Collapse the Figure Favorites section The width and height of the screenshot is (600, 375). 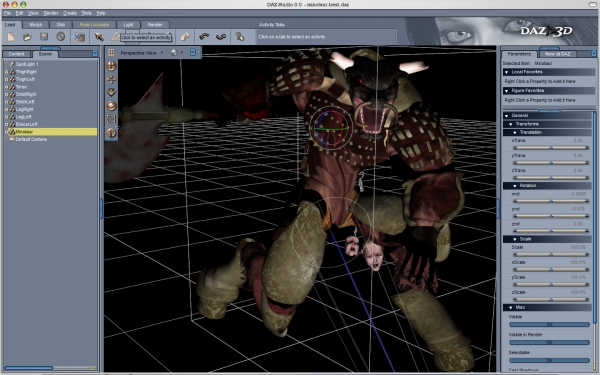[x=507, y=91]
